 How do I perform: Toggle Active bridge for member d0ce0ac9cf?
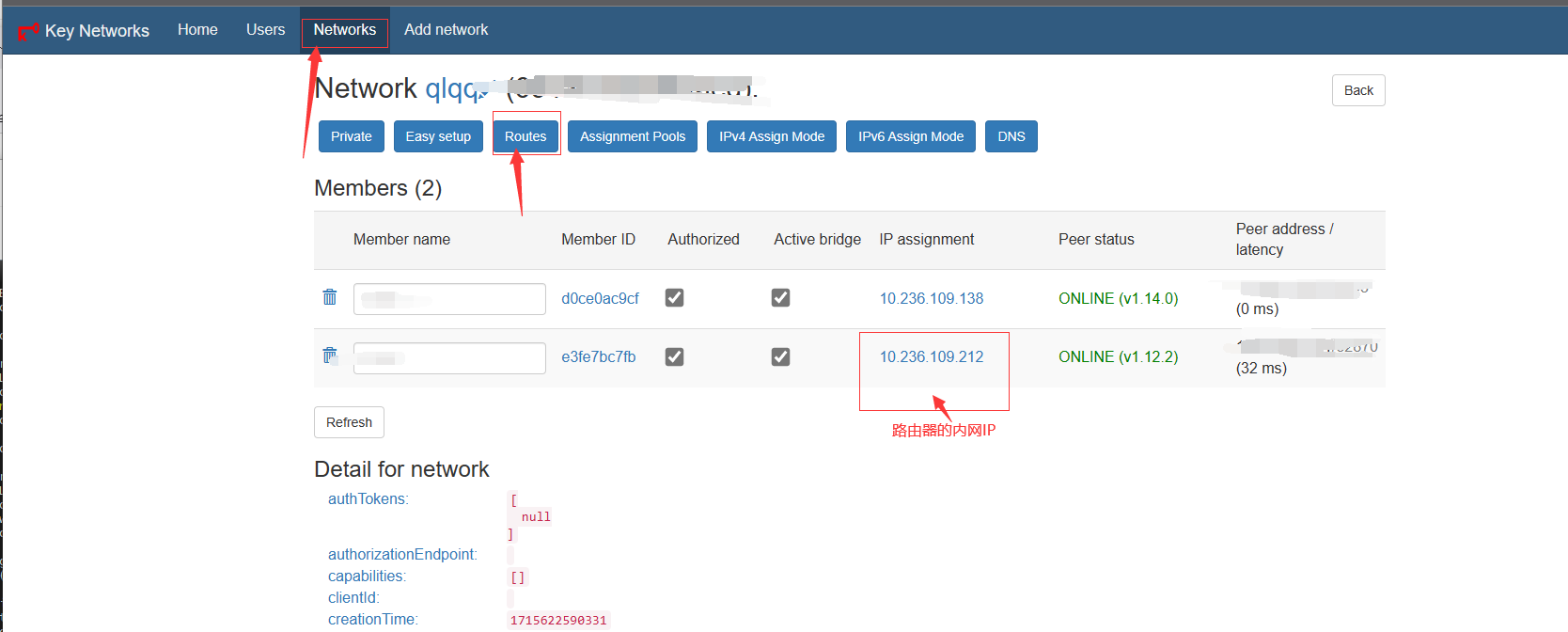780,298
